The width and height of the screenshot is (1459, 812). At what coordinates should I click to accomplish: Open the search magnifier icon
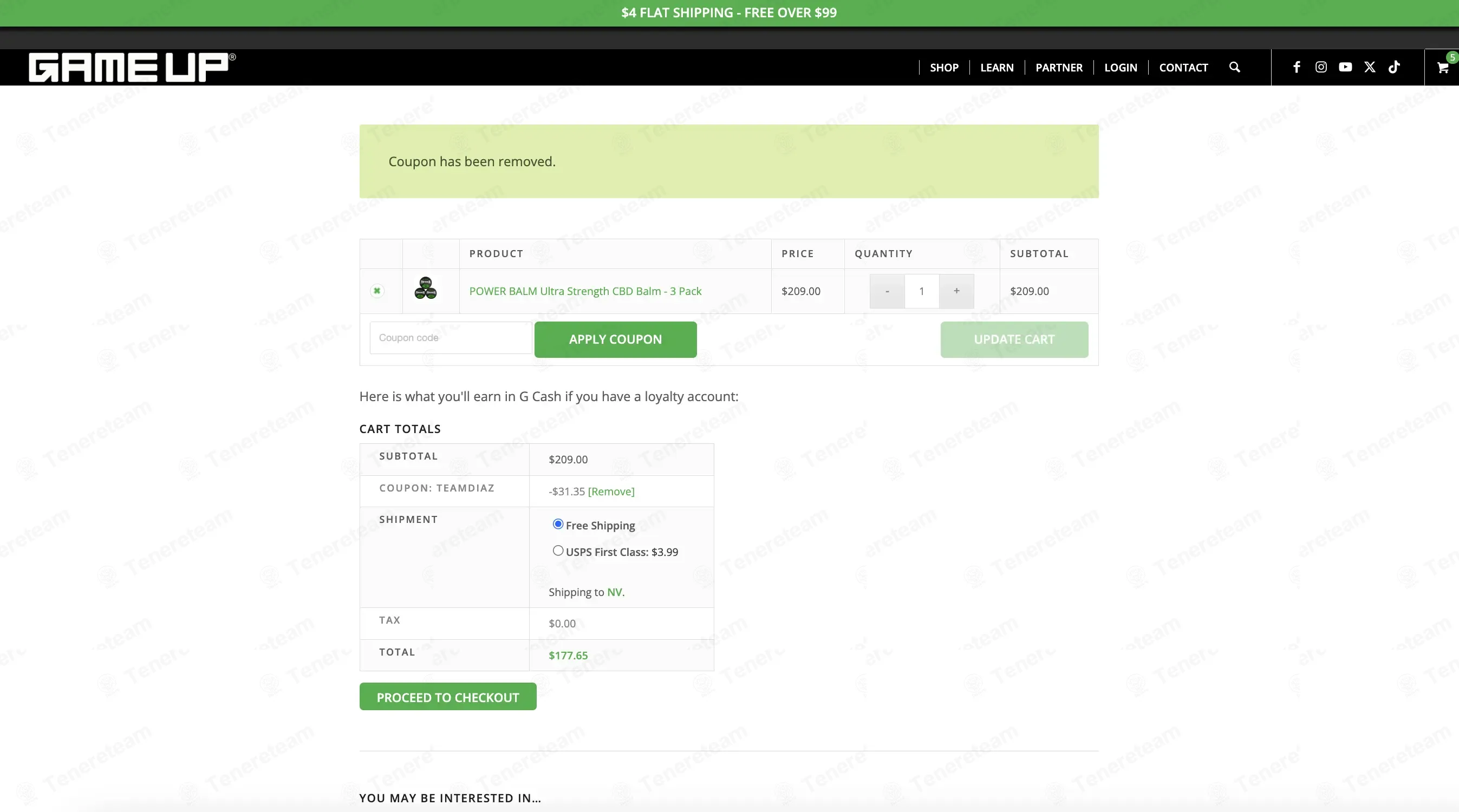click(x=1235, y=67)
